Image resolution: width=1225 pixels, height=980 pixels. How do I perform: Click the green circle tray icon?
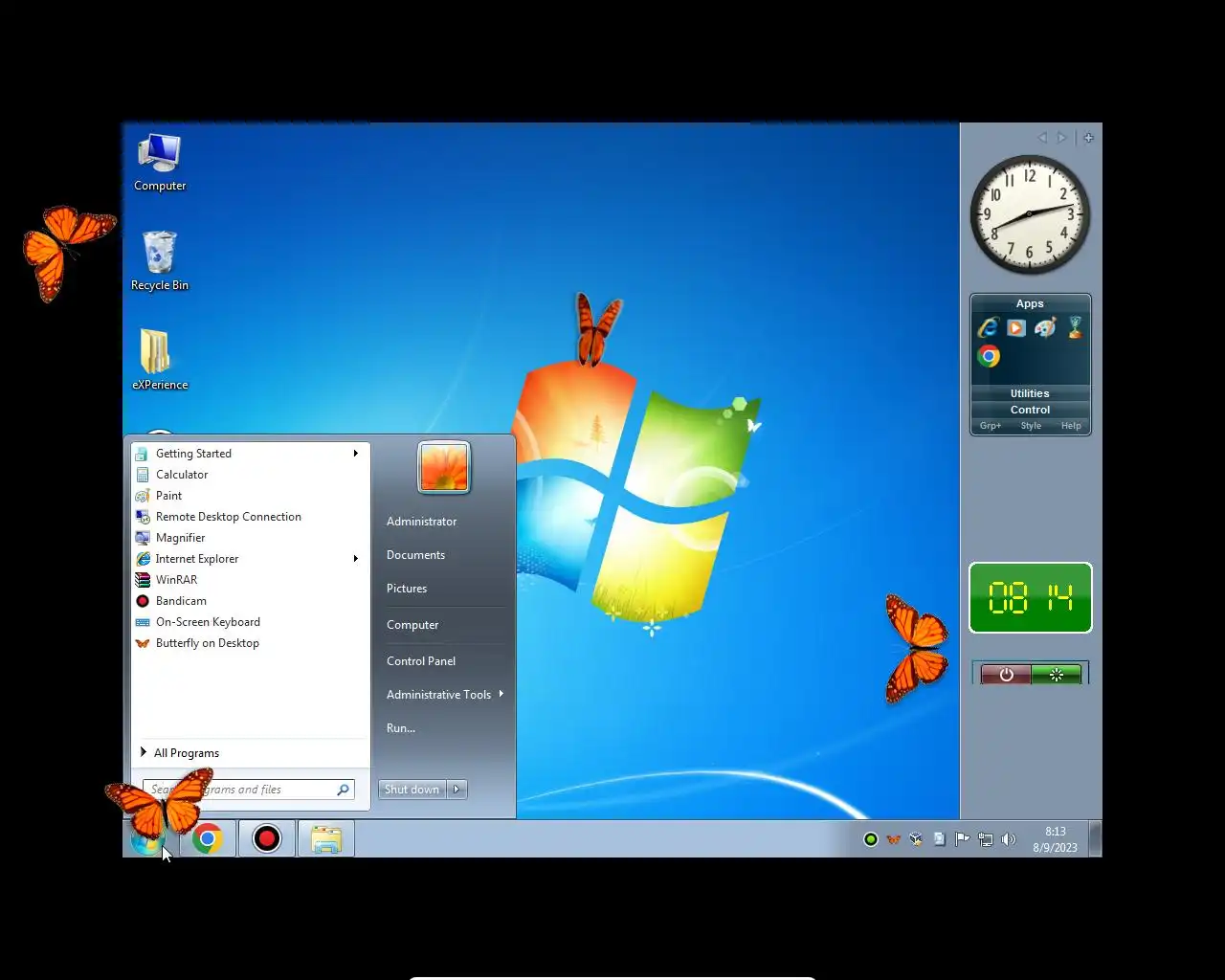[x=871, y=839]
